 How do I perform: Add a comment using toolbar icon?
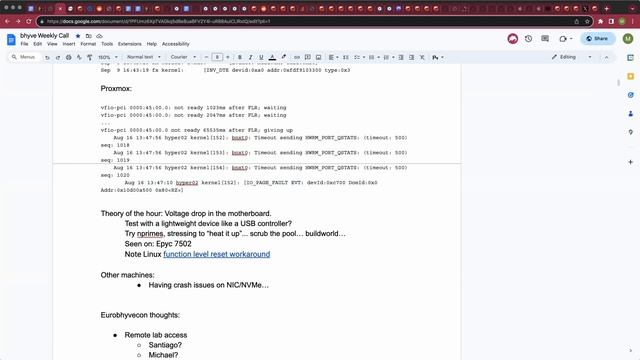pos(308,58)
